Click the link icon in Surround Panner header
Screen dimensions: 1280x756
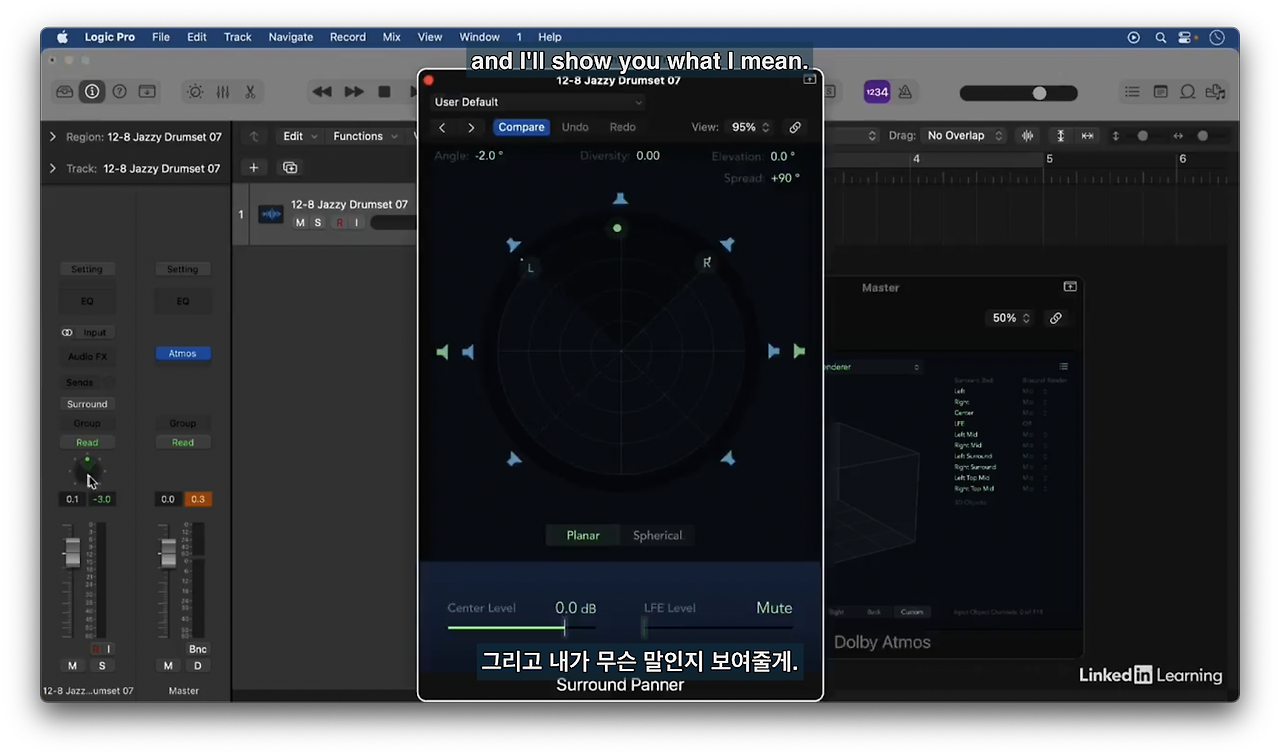[x=795, y=128]
